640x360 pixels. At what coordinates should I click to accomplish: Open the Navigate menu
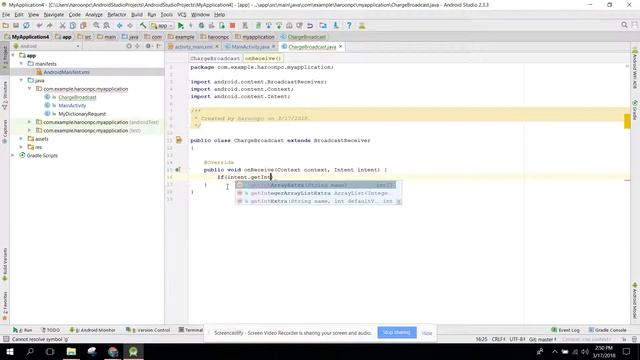(54, 15)
